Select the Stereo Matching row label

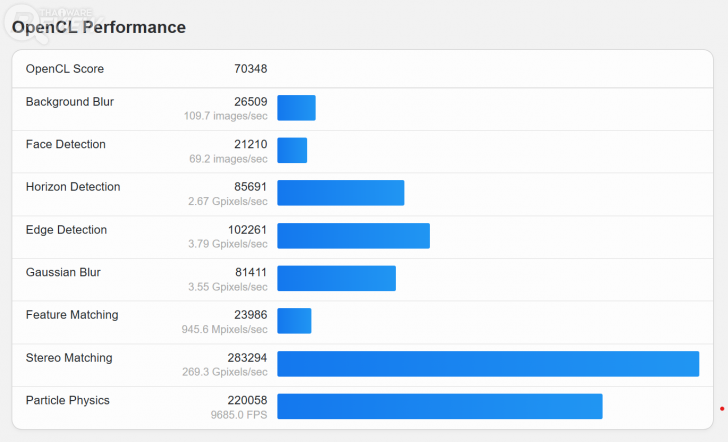click(69, 358)
